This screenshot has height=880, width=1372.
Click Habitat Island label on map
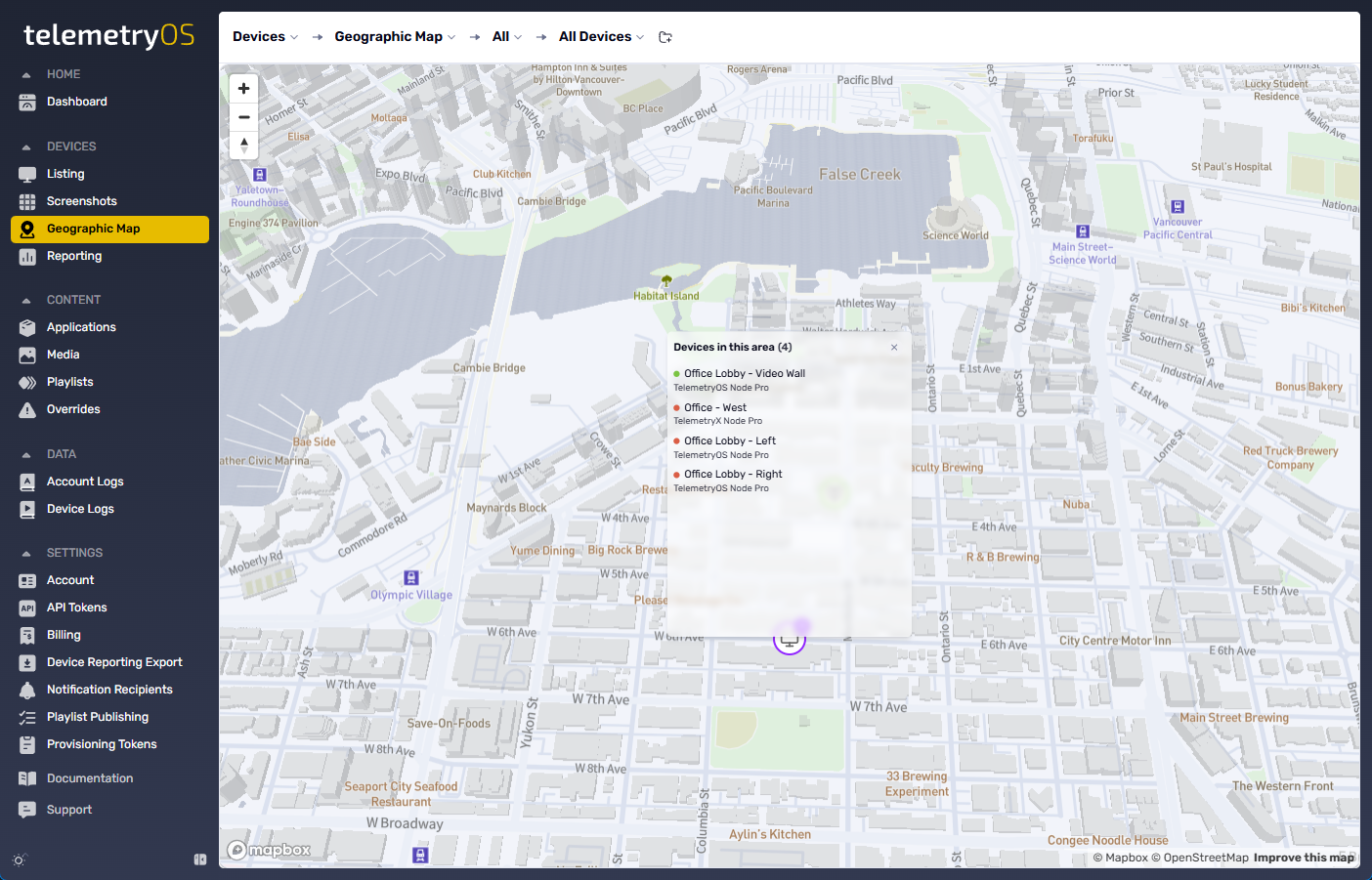click(x=666, y=296)
